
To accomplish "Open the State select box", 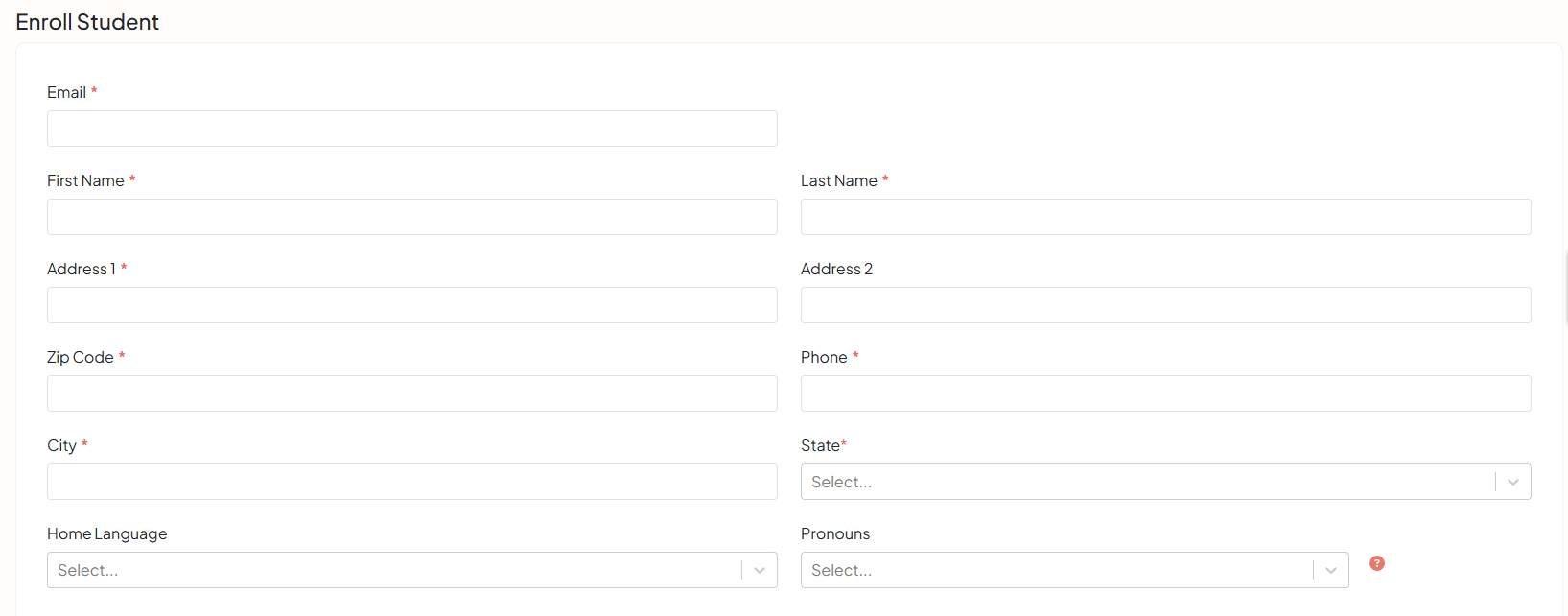I will pos(1166,482).
